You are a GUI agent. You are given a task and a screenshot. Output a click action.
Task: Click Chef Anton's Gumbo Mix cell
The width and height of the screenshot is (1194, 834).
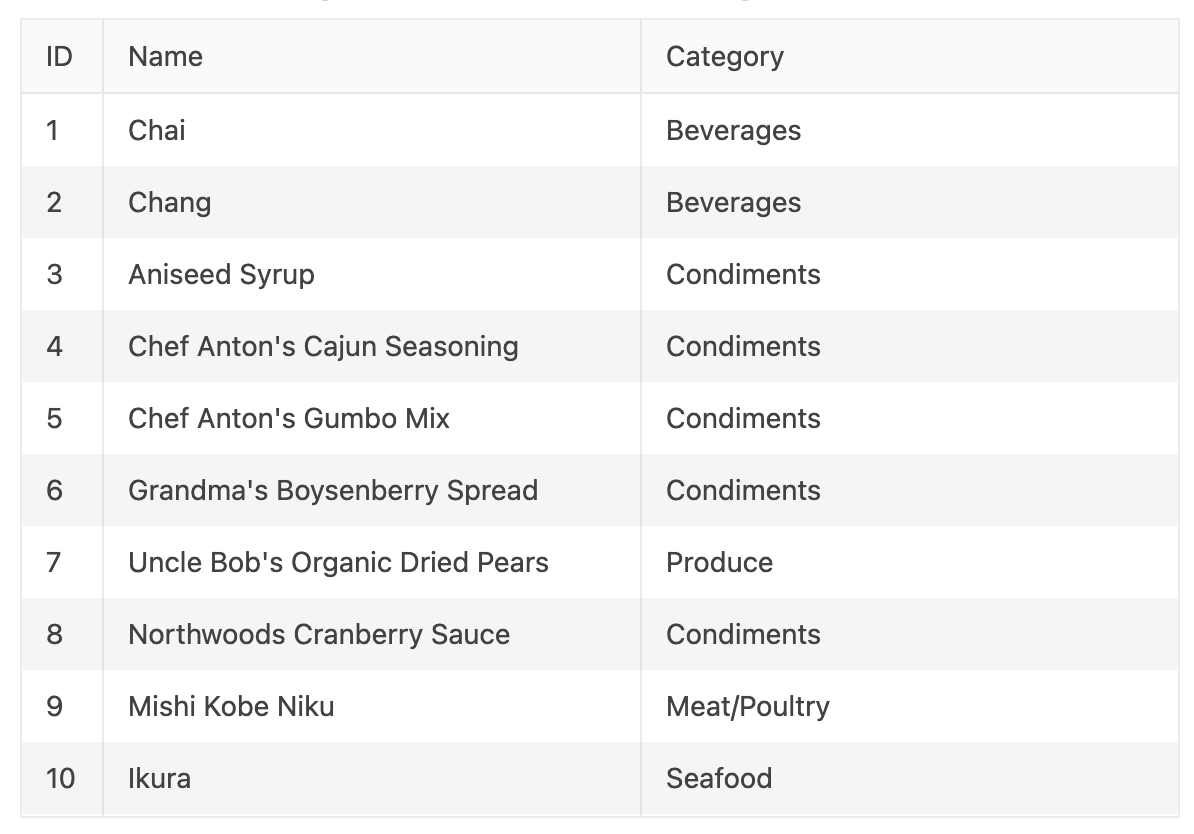pyautogui.click(x=289, y=418)
